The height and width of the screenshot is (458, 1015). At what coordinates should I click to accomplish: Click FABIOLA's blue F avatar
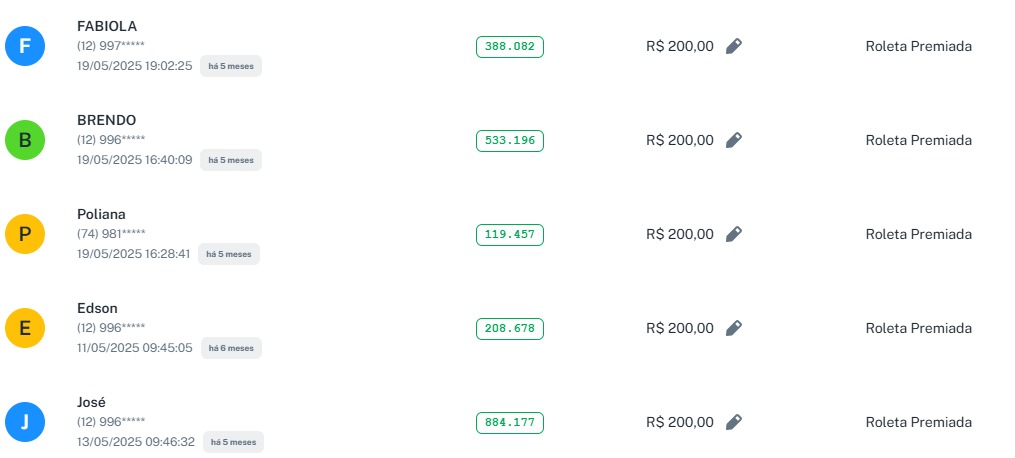[x=25, y=47]
